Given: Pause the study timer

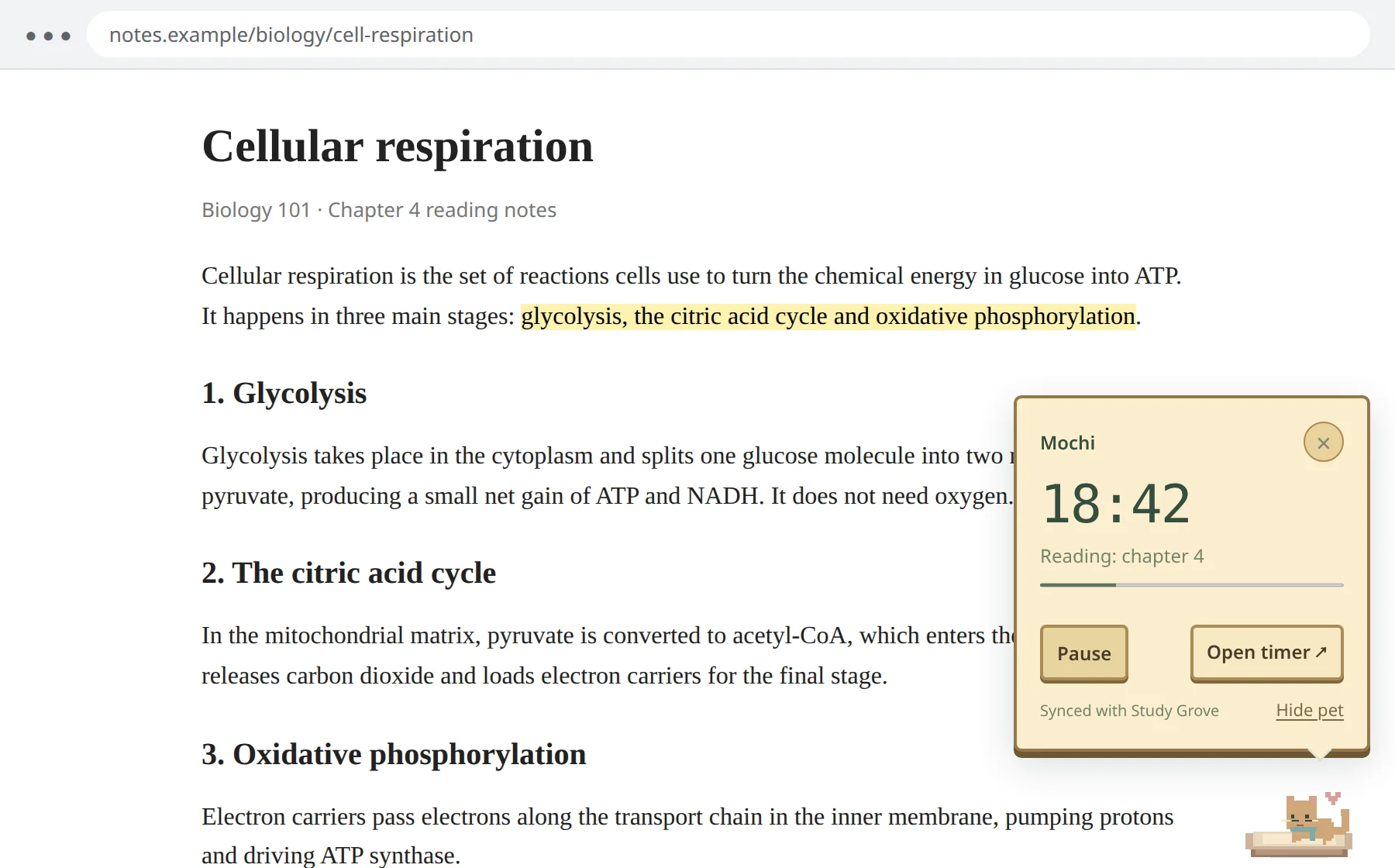Looking at the screenshot, I should pyautogui.click(x=1083, y=653).
